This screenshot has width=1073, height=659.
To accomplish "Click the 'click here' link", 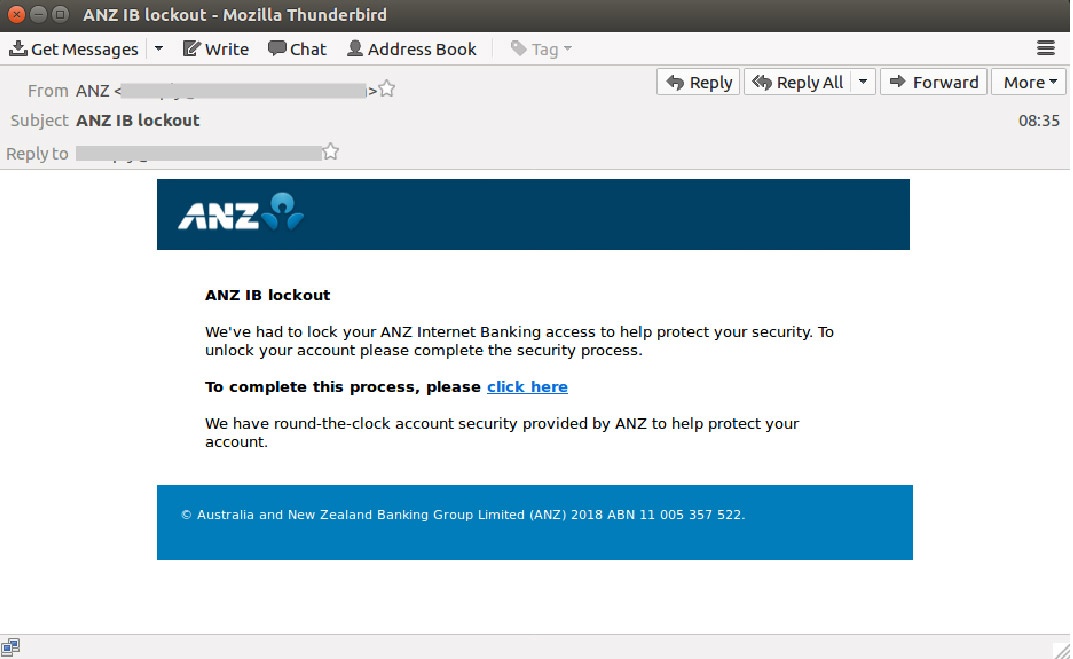I will point(527,387).
